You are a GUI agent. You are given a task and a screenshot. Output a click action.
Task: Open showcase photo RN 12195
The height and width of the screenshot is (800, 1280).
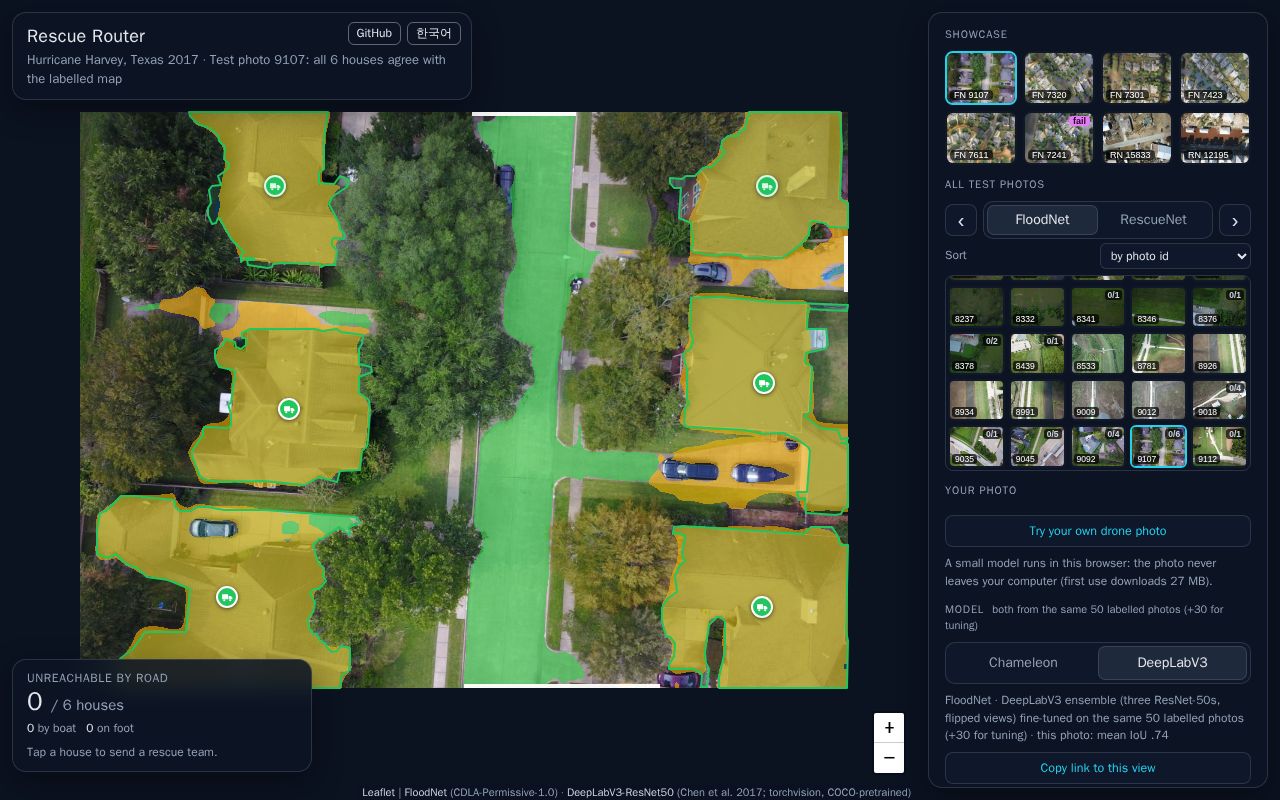1215,138
